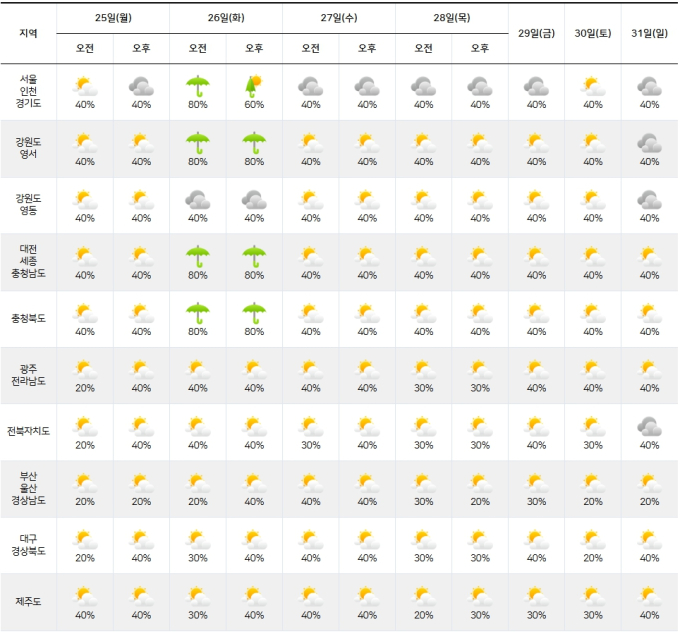Viewport: 680px width, 634px height.
Task: Click the 31일(일) date header
Action: (x=650, y=33)
